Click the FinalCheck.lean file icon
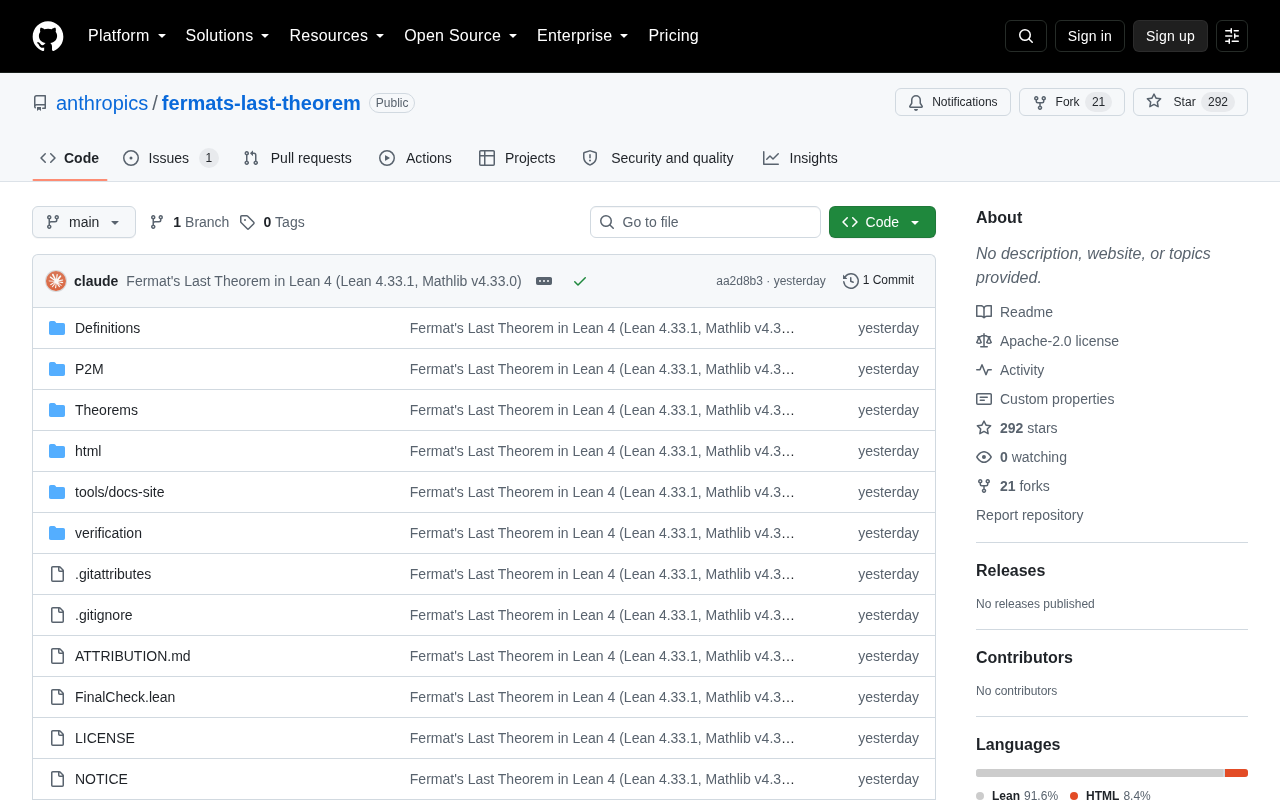Viewport: 1280px width, 800px height. point(57,697)
